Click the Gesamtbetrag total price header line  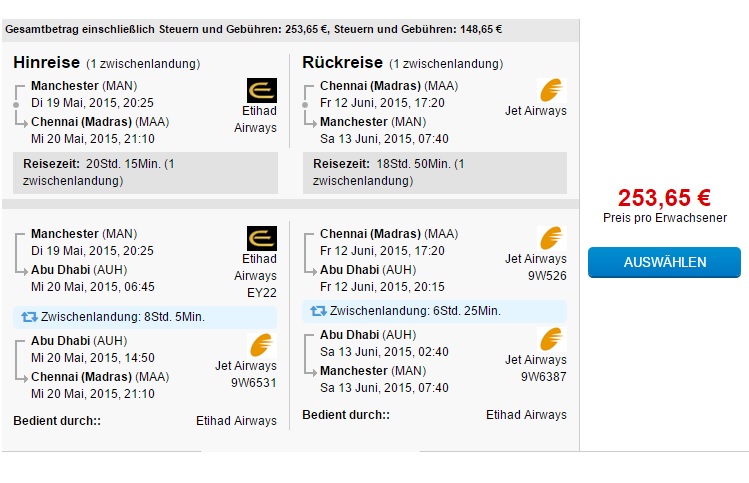[254, 30]
